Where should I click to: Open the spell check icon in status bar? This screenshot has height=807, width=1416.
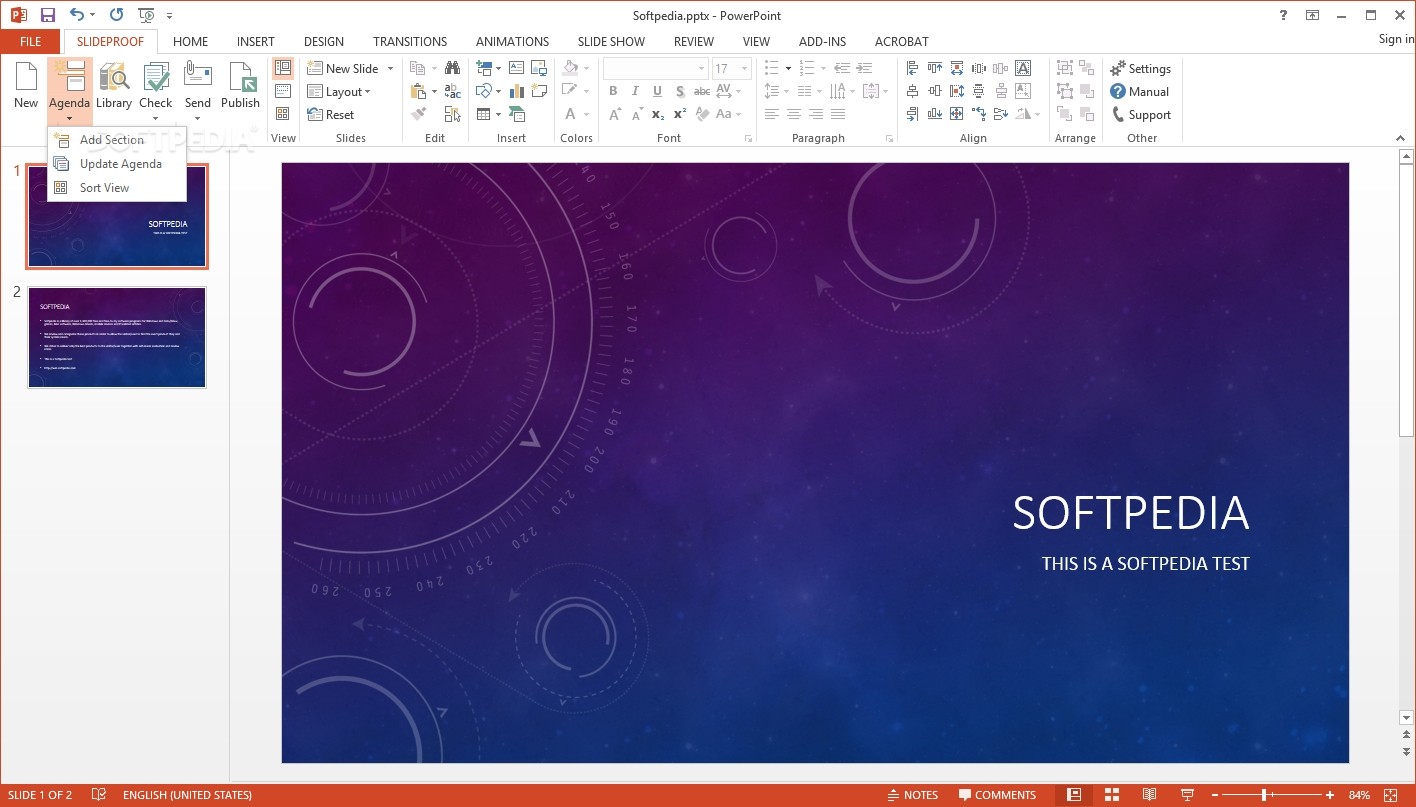(x=99, y=795)
